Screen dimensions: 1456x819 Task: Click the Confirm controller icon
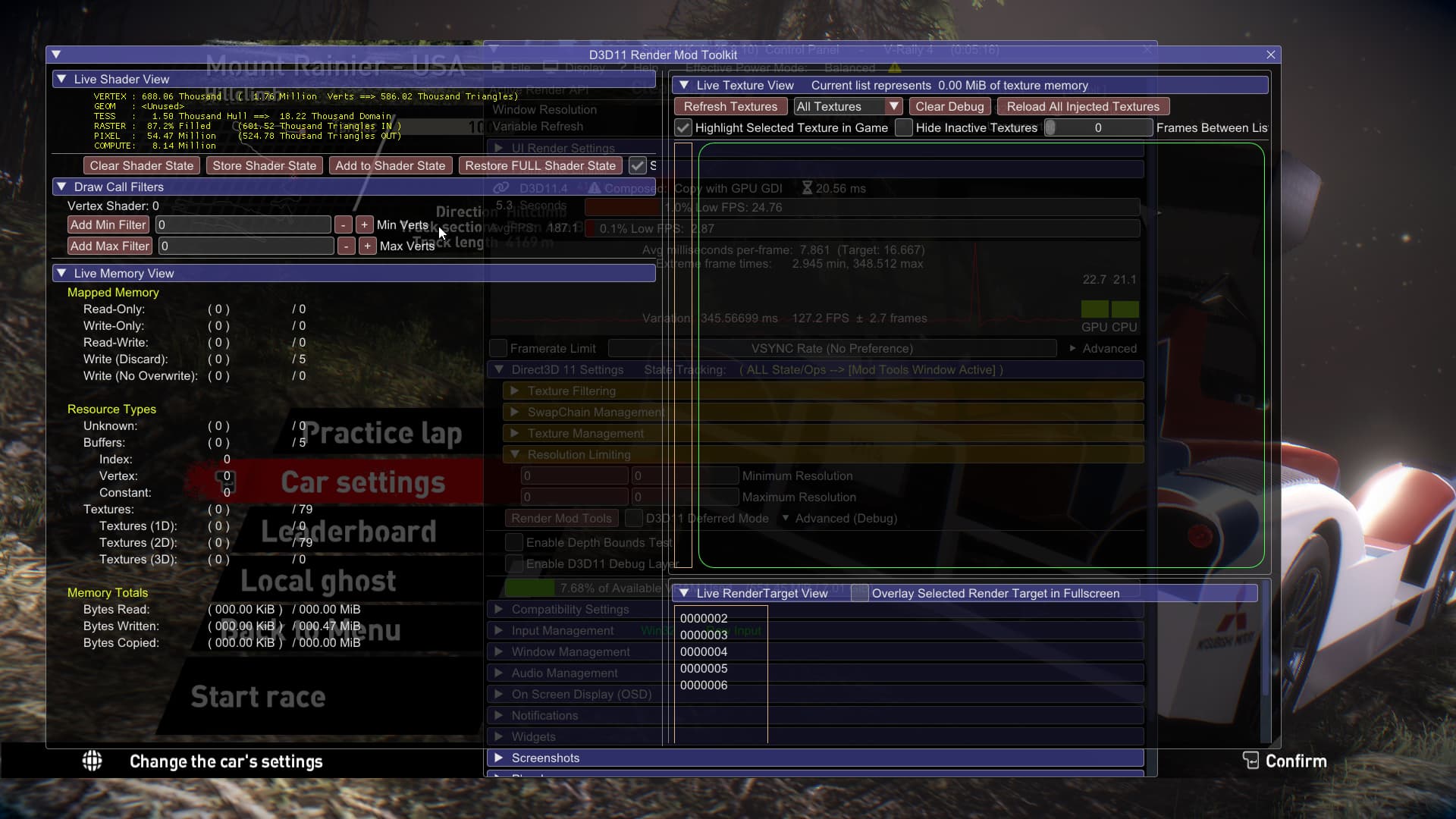point(1250,761)
